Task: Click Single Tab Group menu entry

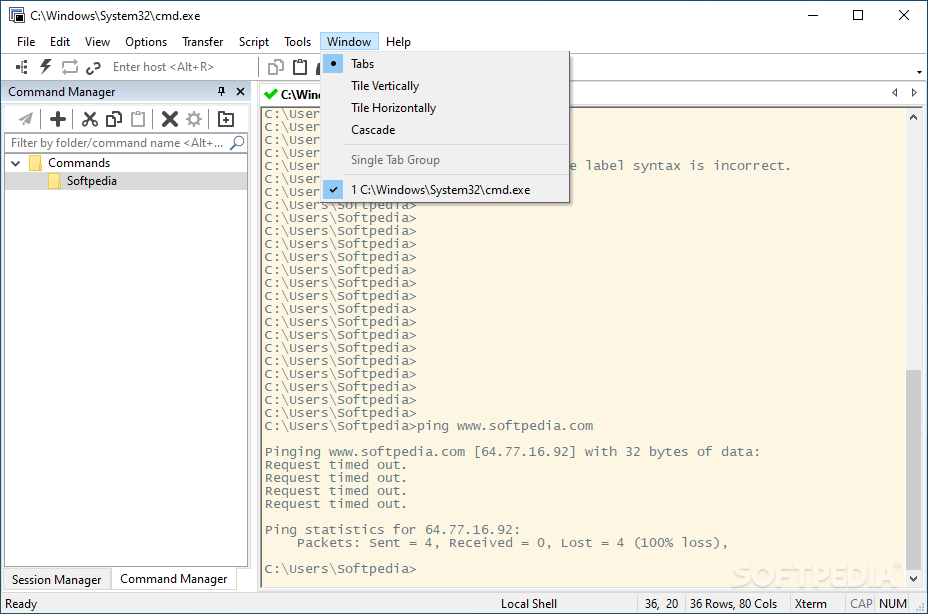Action: tap(445, 160)
